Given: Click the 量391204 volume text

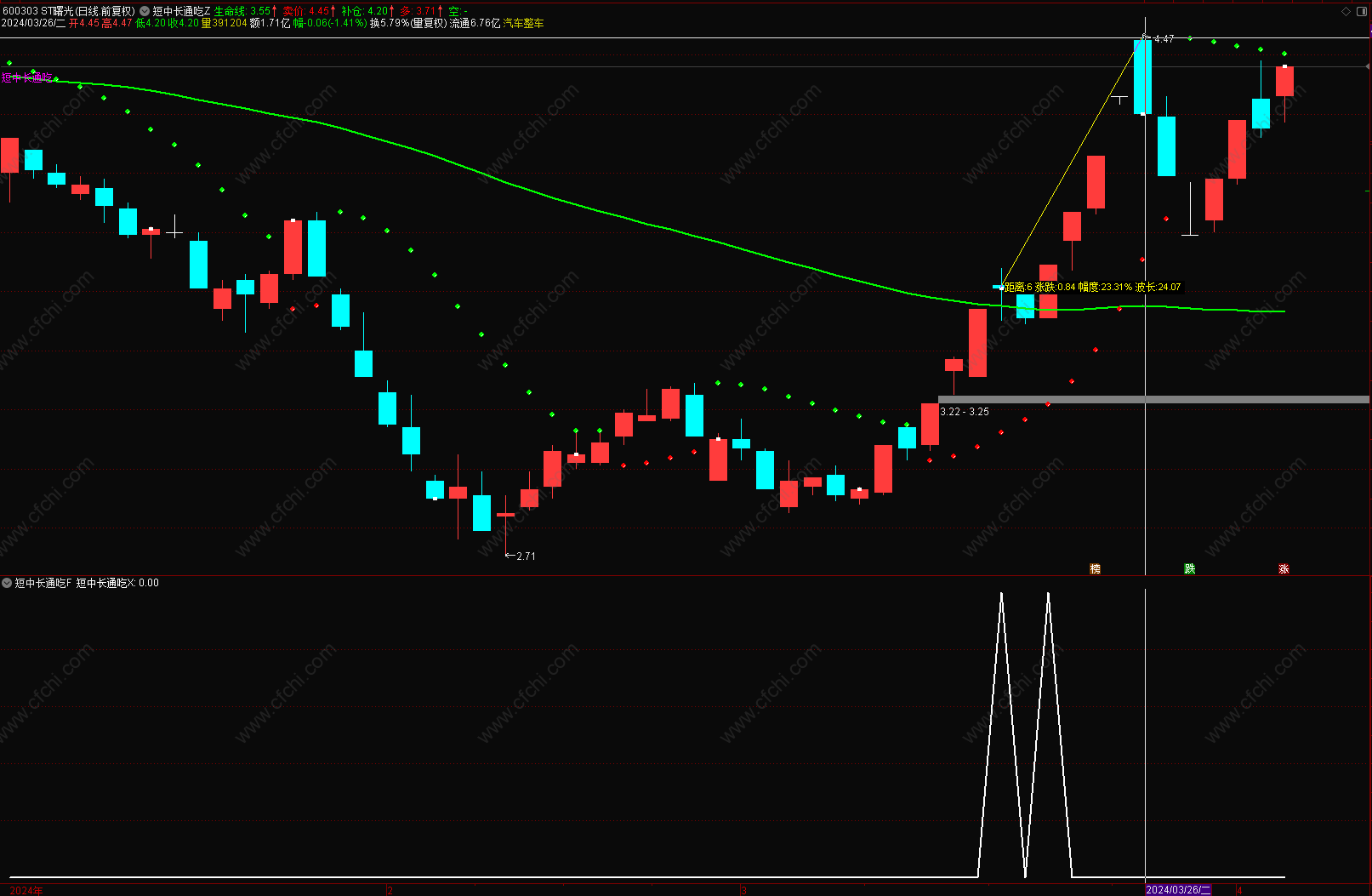Looking at the screenshot, I should pos(224,23).
